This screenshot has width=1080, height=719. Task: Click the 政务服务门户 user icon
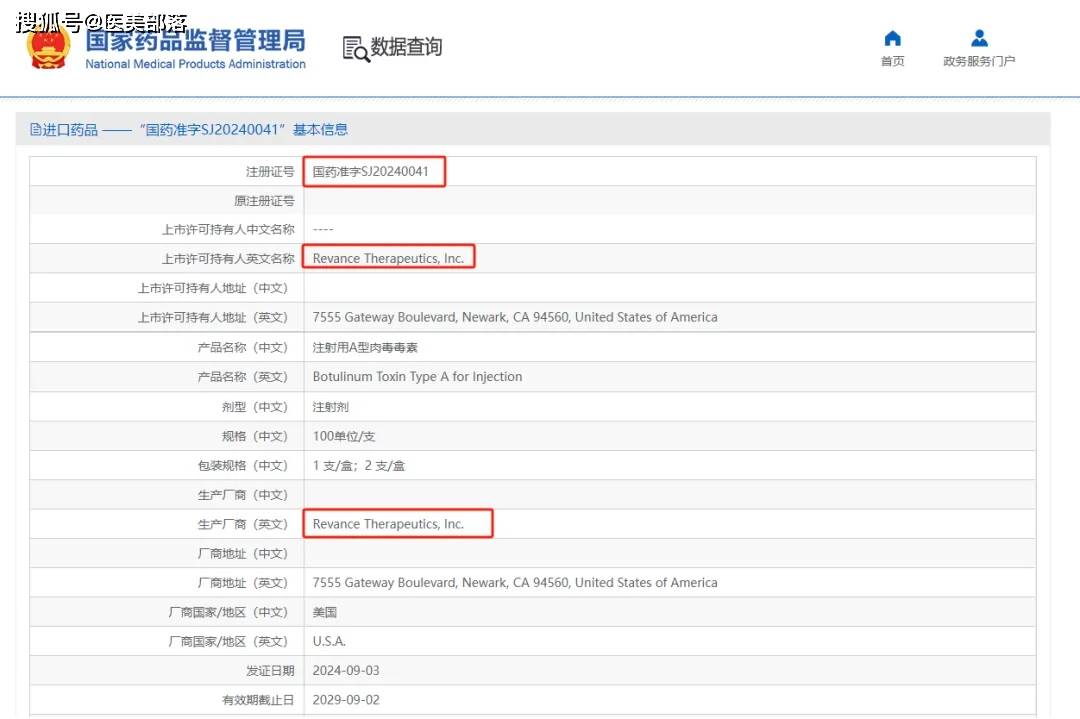point(979,38)
